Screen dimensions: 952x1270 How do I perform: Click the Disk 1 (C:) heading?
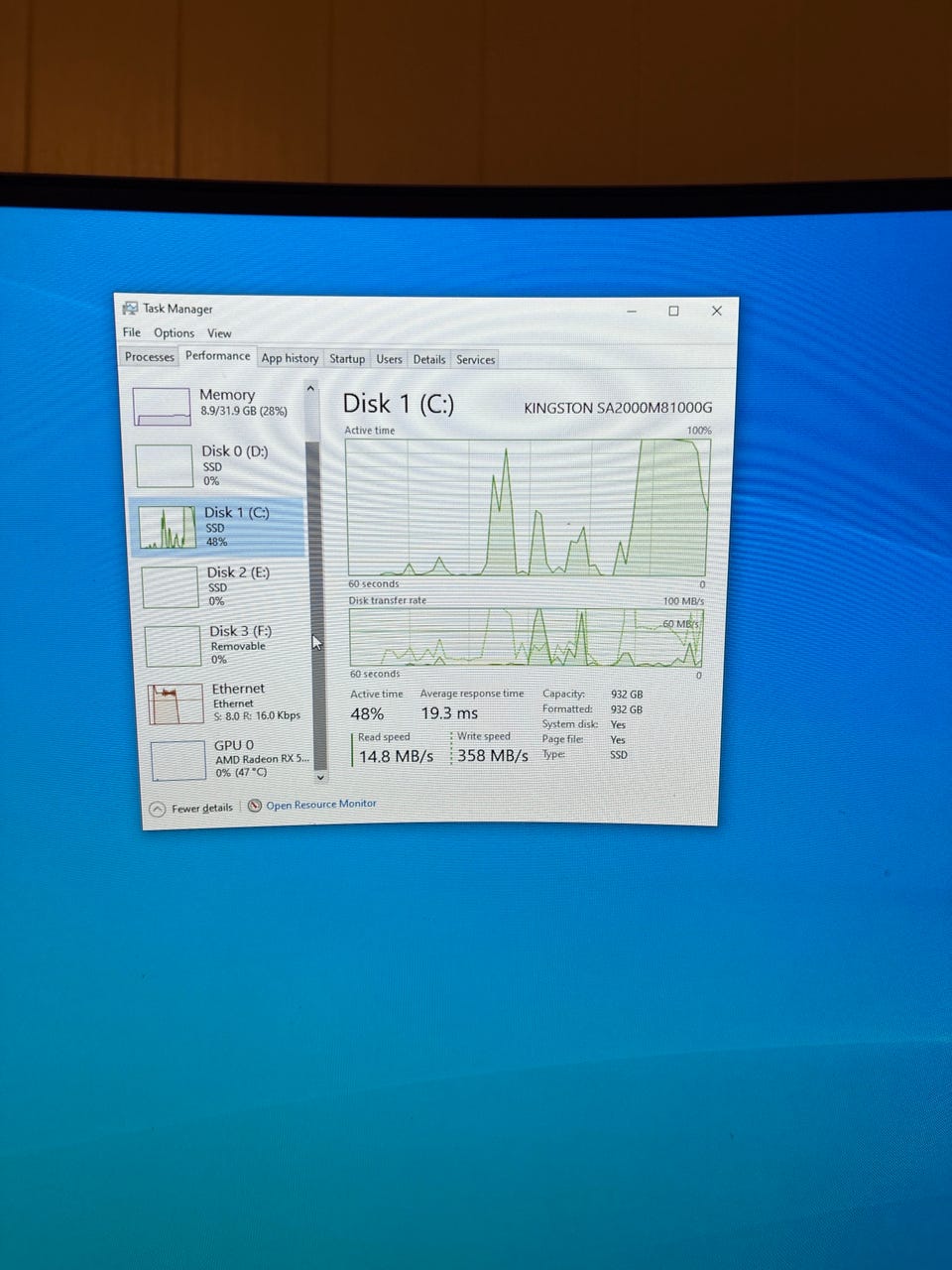(398, 404)
